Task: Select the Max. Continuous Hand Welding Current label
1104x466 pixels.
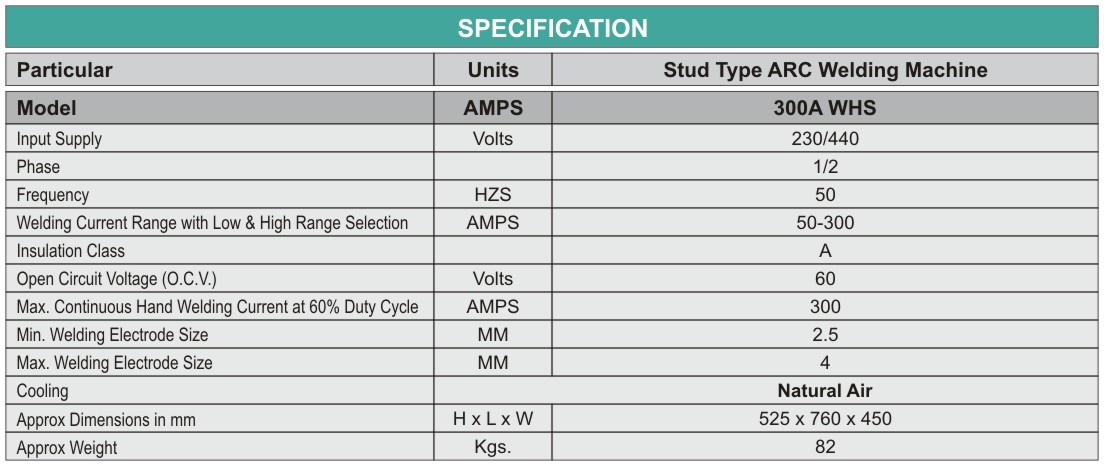Action: point(217,307)
